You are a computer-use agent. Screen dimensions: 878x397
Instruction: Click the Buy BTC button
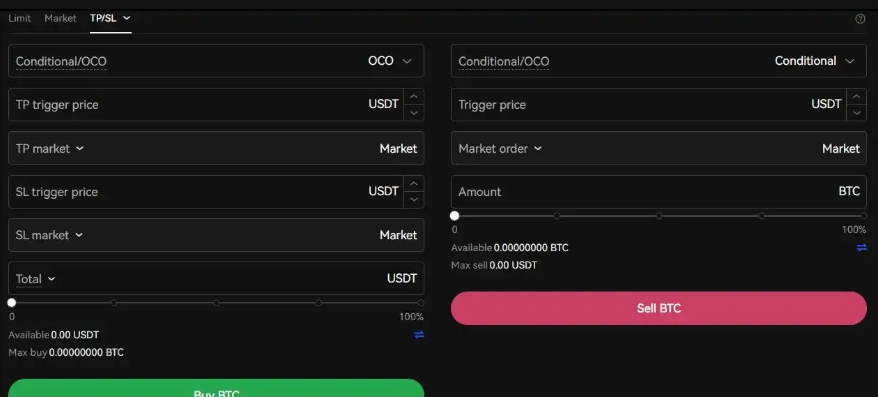click(x=216, y=389)
